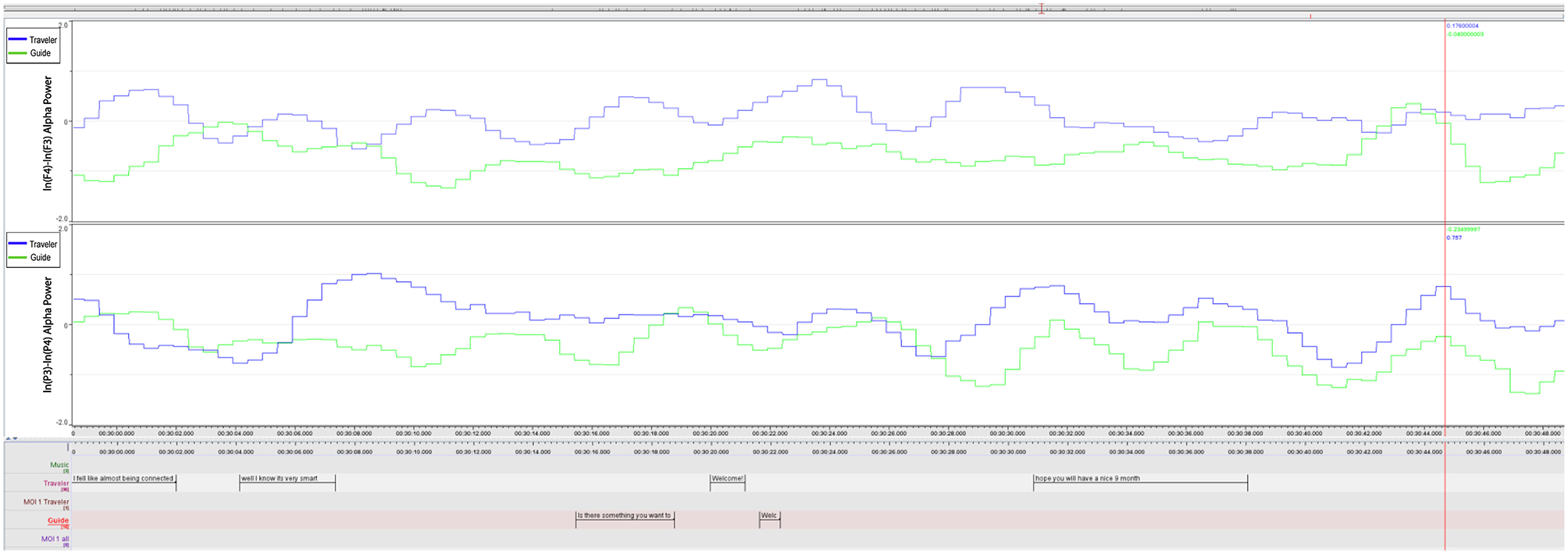Viewport: 1568px width, 554px height.
Task: Select Guide annotation 'Is there something you want to'
Action: tap(624, 516)
